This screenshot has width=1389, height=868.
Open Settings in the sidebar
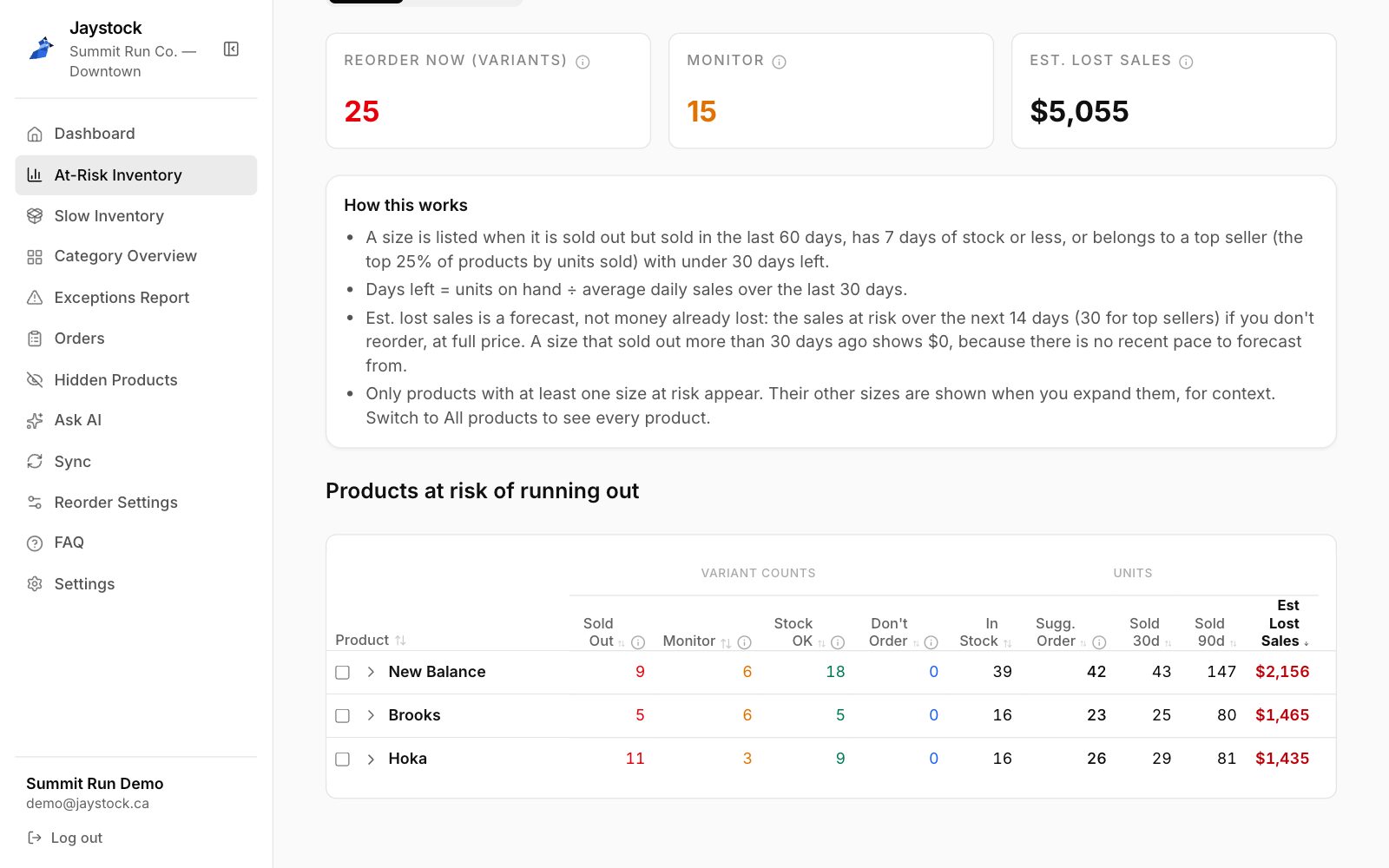pos(136,584)
